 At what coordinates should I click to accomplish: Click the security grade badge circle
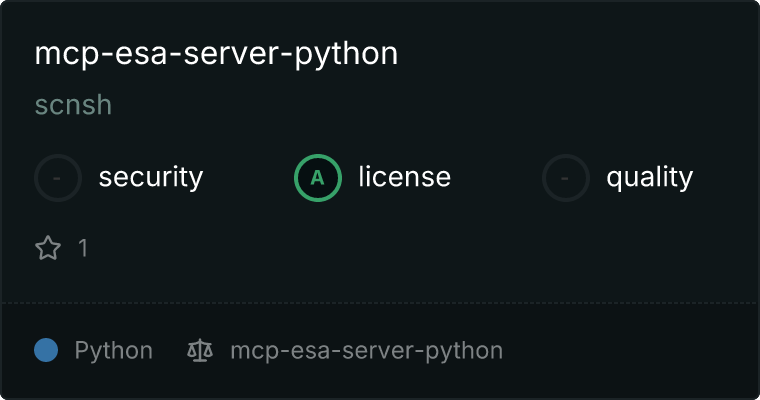pos(58,178)
